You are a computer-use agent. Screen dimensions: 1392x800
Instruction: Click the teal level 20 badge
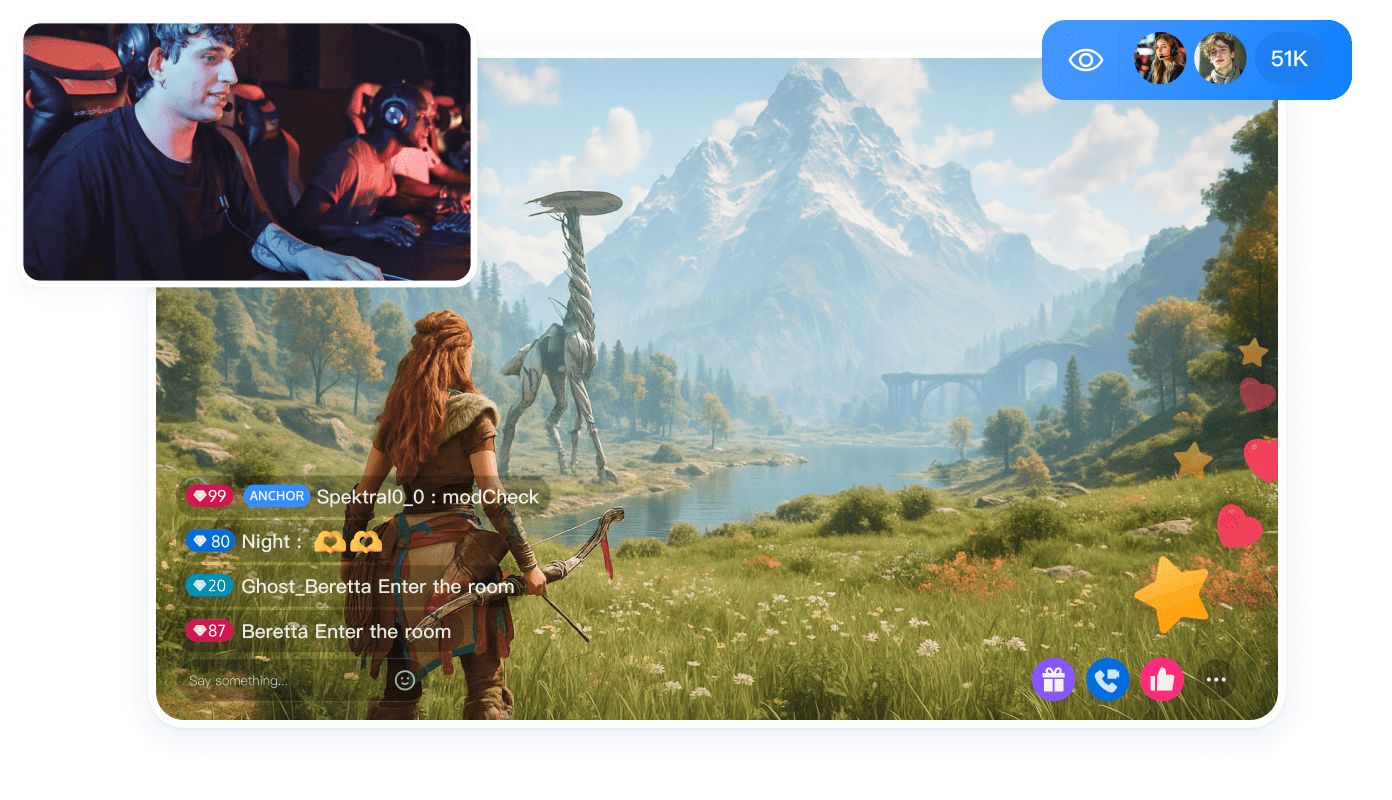point(210,586)
